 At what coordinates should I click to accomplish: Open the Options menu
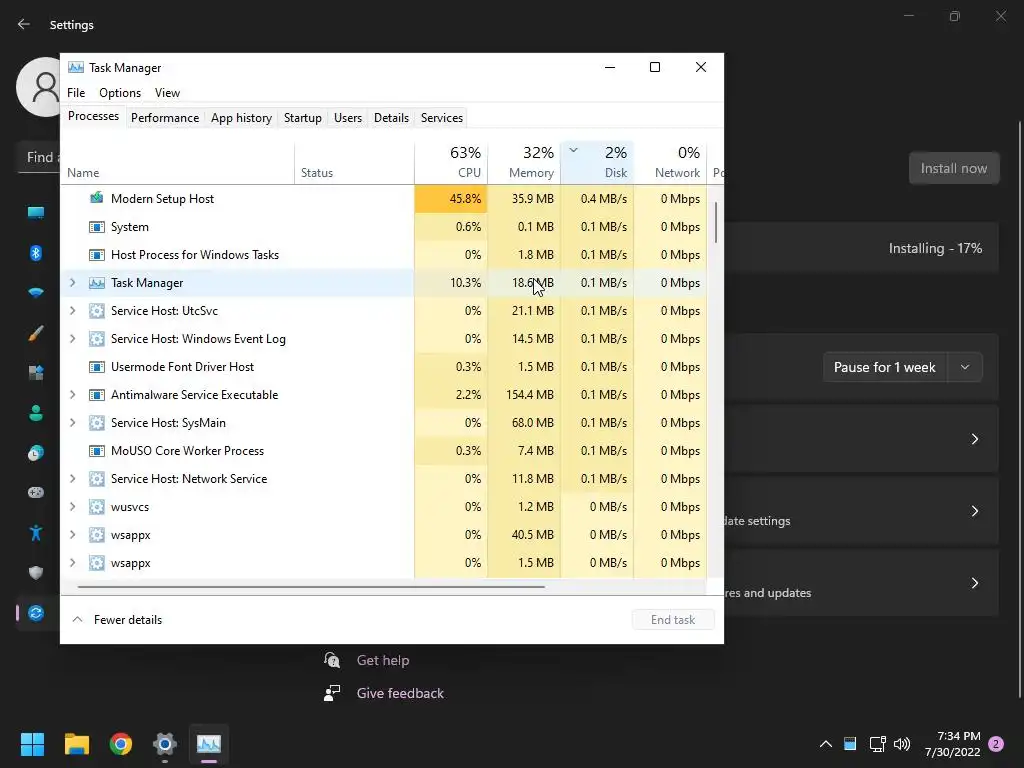click(120, 93)
